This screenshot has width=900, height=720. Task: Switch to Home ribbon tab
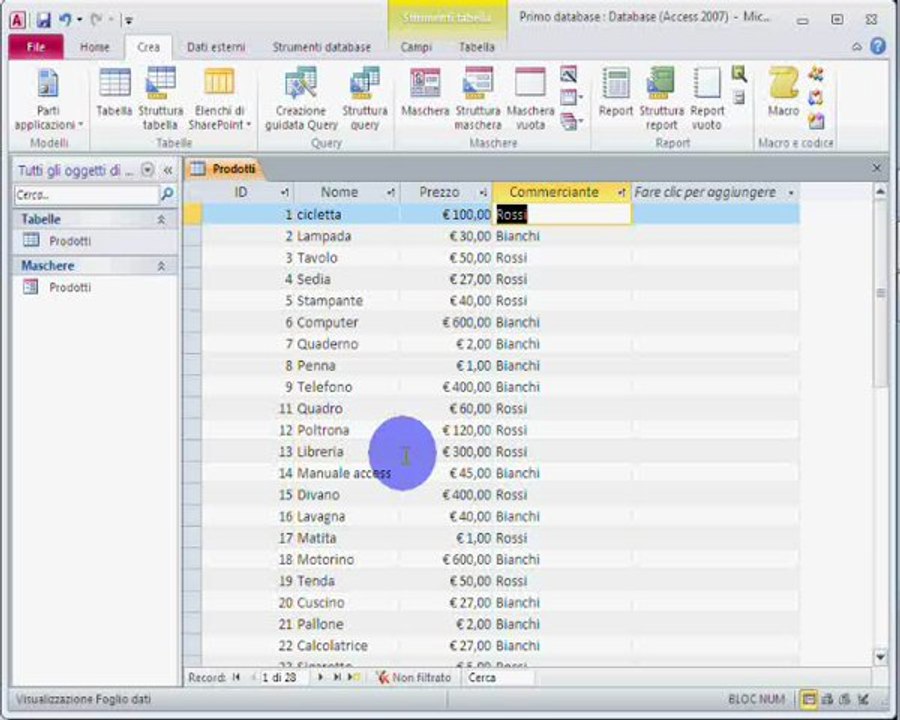[x=95, y=47]
